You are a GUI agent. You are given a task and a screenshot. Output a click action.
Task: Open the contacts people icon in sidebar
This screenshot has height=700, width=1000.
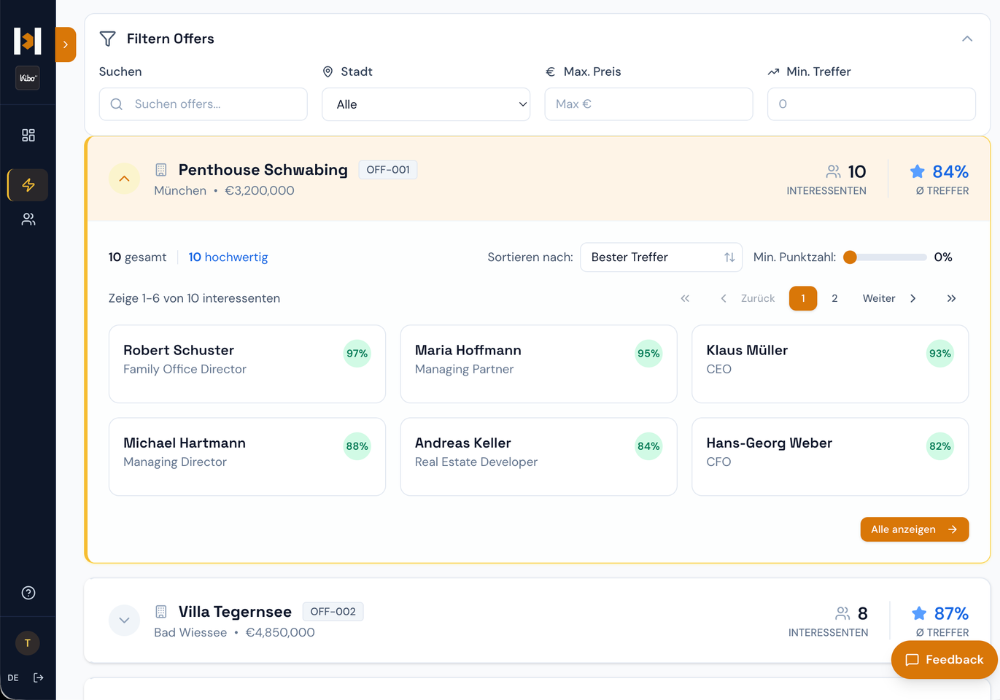click(28, 219)
